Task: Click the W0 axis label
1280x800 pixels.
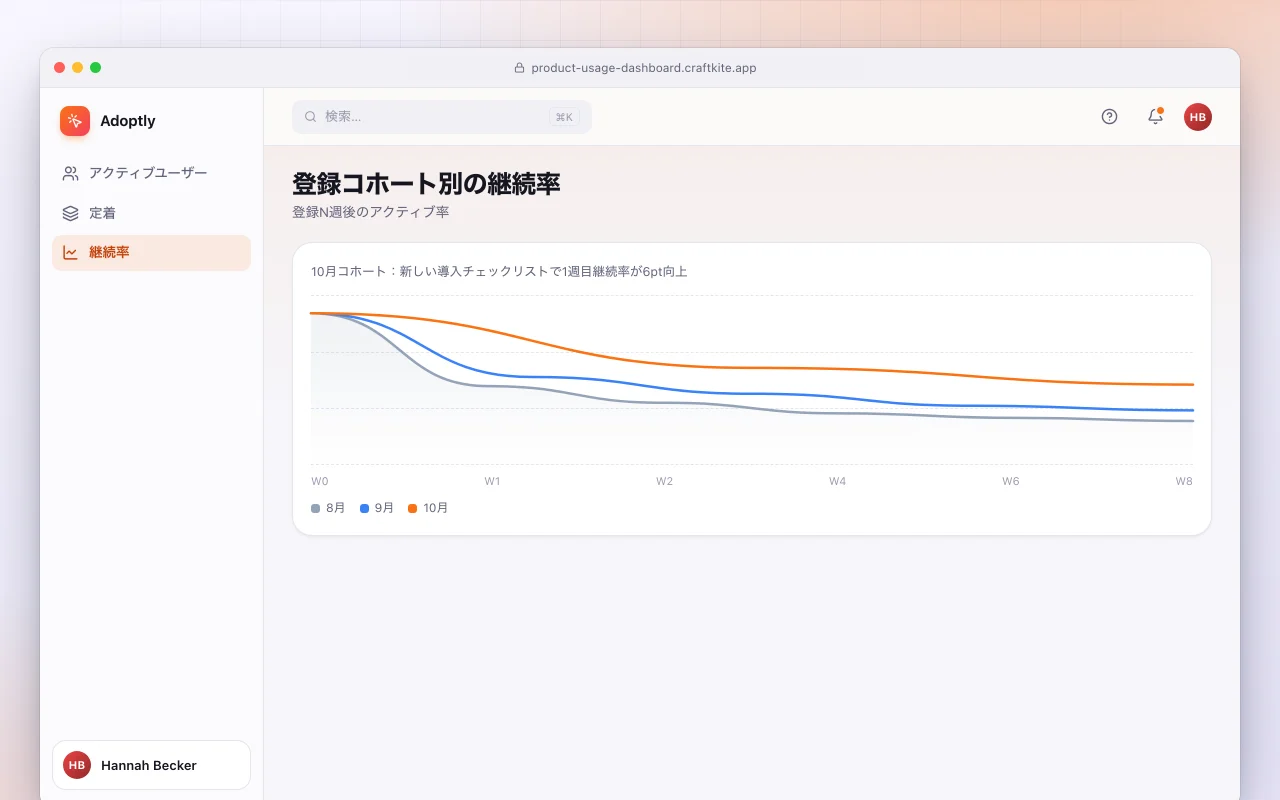Action: tap(320, 481)
